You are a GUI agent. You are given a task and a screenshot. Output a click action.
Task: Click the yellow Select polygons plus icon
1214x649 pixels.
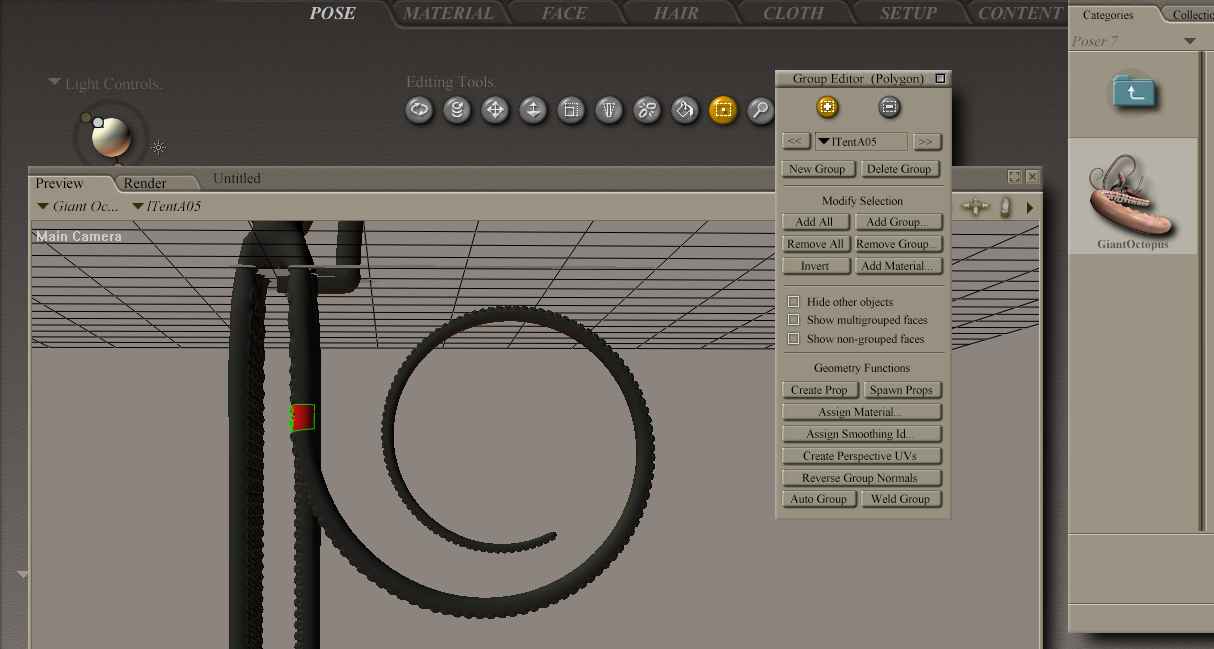pyautogui.click(x=827, y=107)
